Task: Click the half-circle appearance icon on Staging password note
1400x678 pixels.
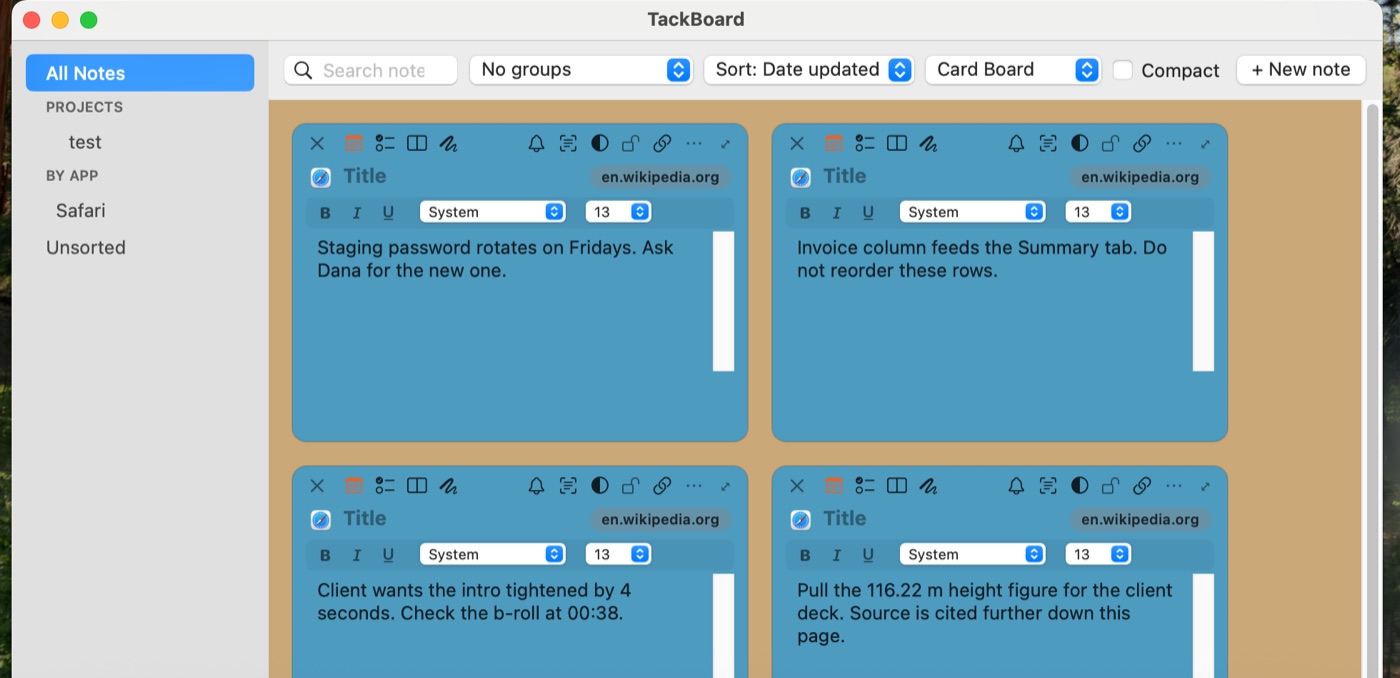Action: [600, 143]
